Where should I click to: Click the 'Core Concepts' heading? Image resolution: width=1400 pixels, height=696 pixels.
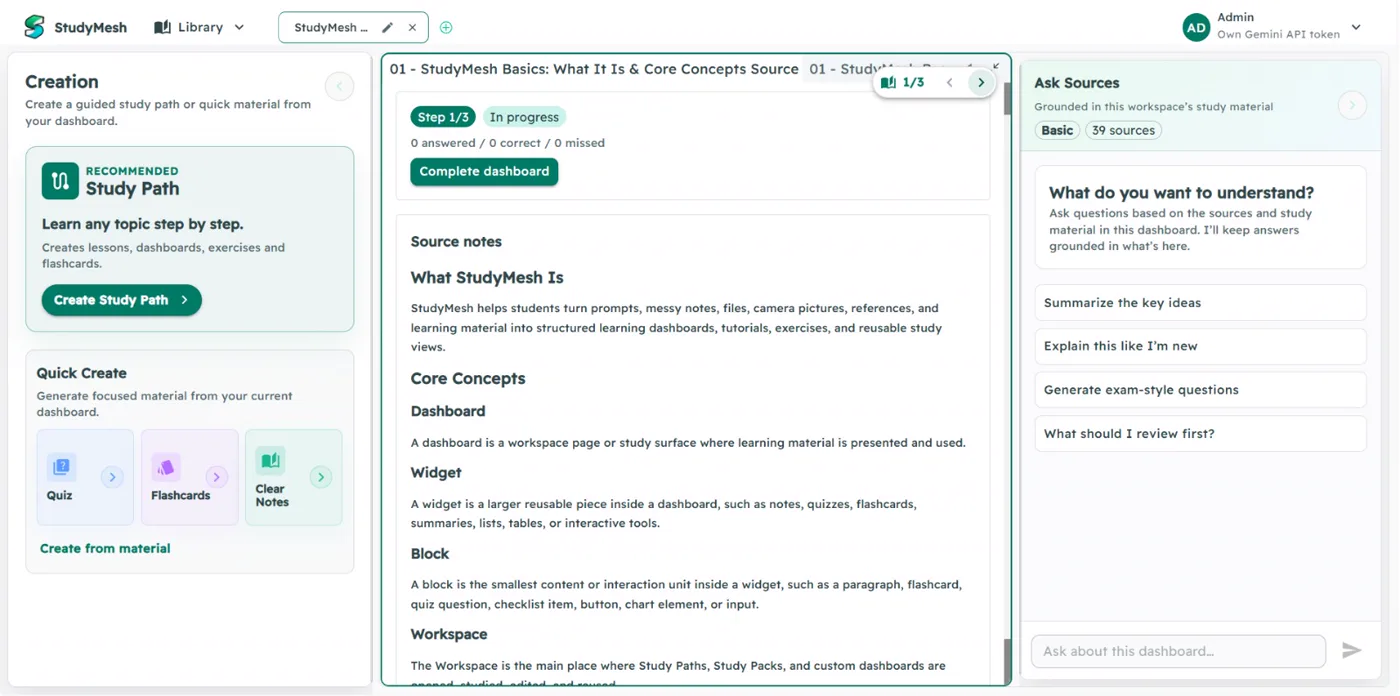tap(468, 379)
